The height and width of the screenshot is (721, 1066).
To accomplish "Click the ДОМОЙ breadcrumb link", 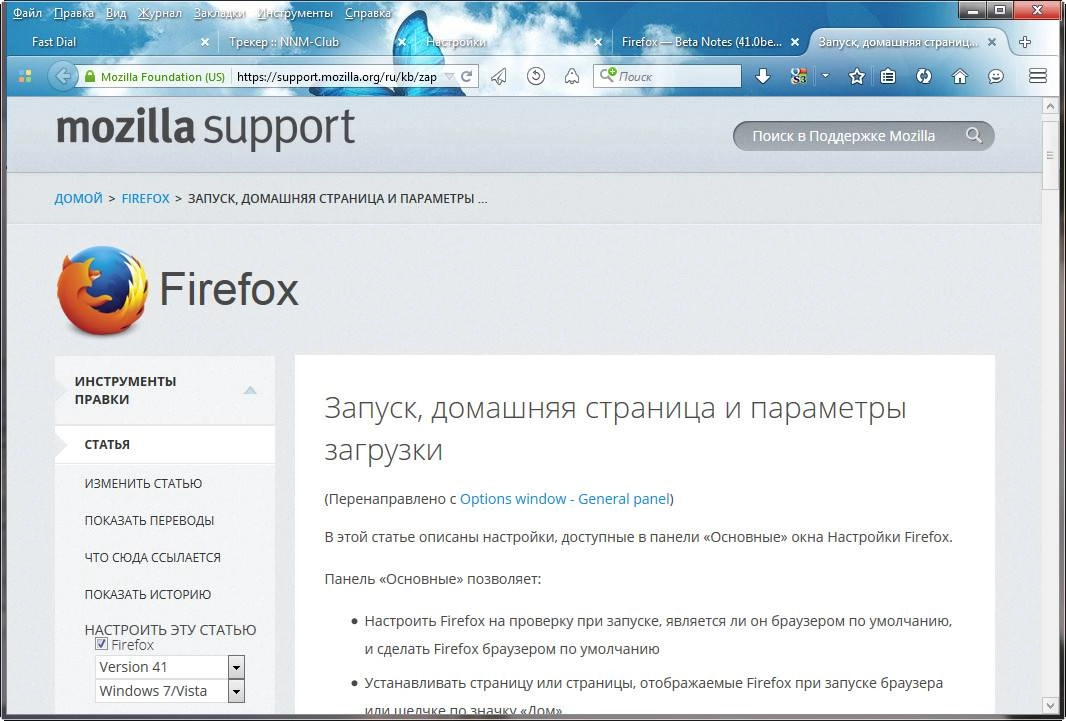I will pyautogui.click(x=78, y=198).
